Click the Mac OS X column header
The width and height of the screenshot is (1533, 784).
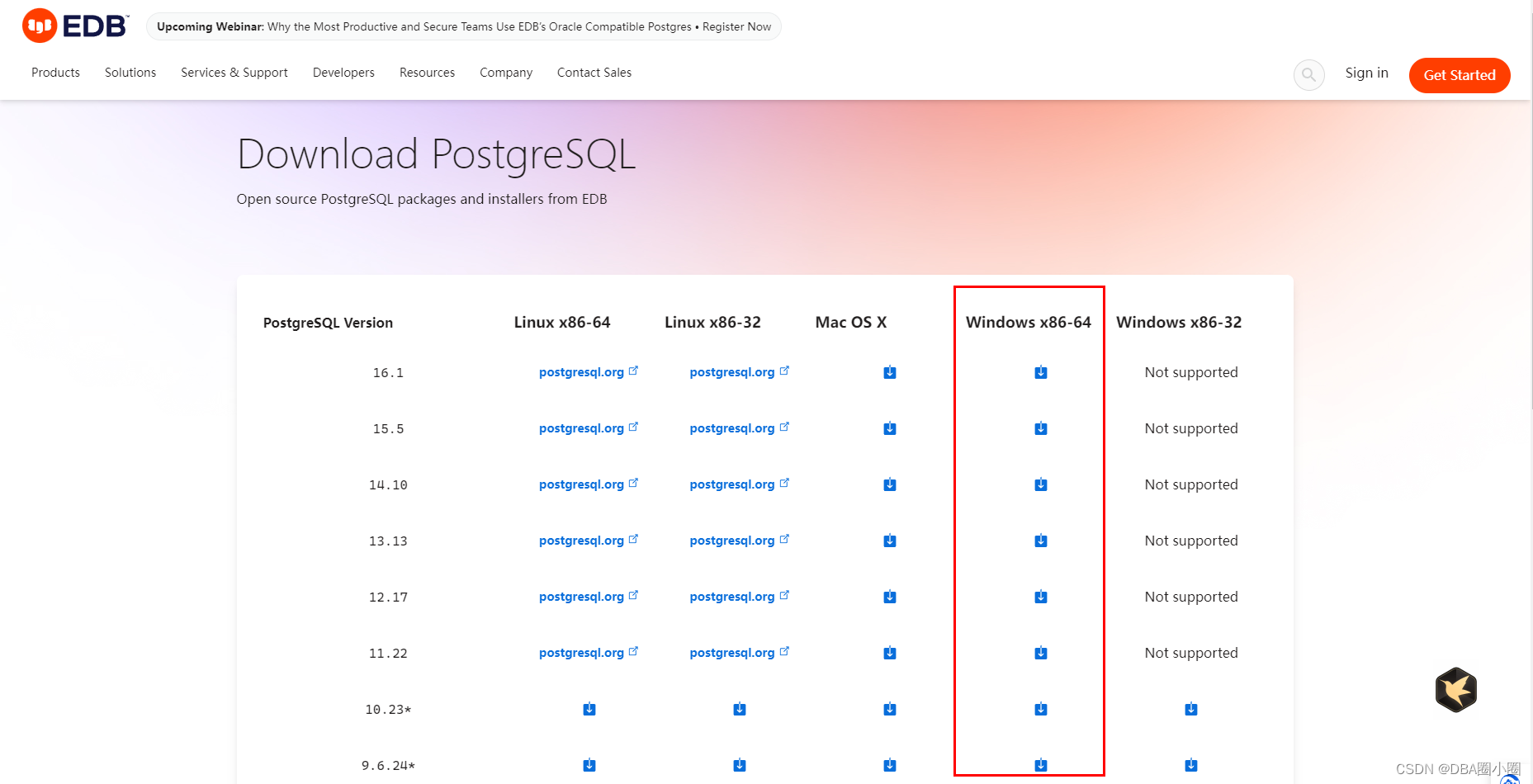(851, 322)
